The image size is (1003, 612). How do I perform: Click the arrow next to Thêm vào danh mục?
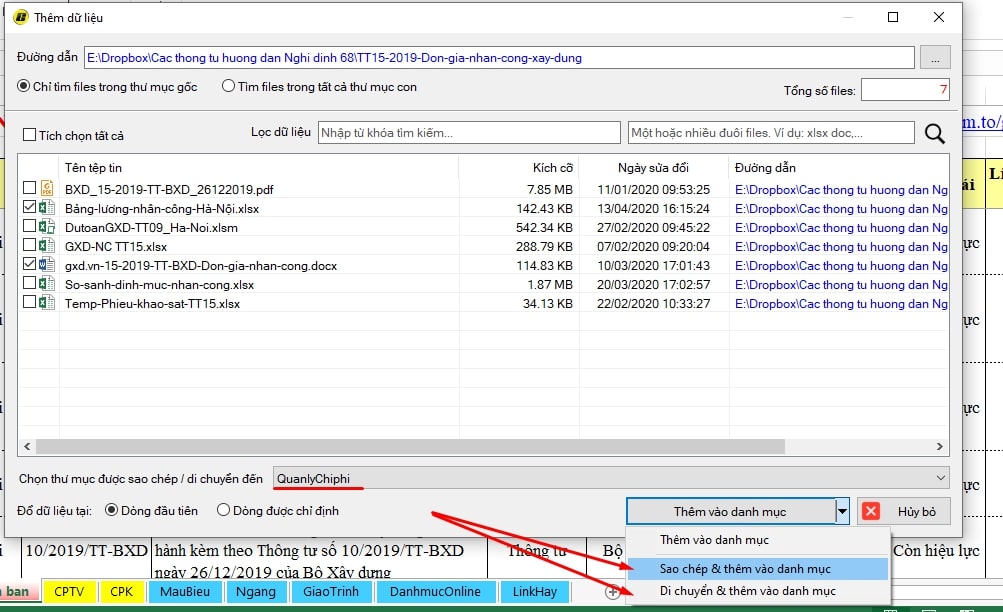click(842, 511)
